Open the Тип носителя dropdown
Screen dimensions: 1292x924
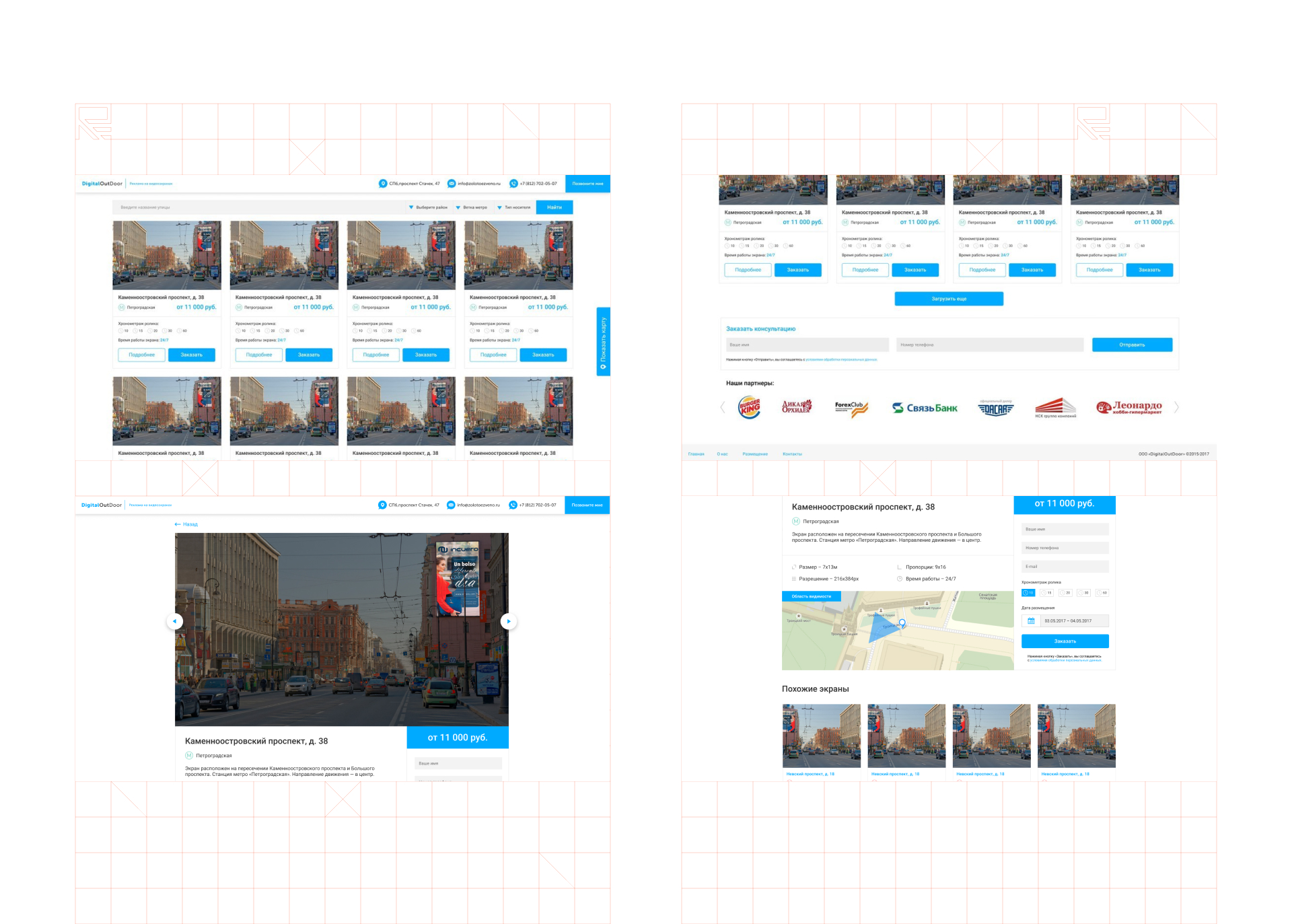pos(517,207)
